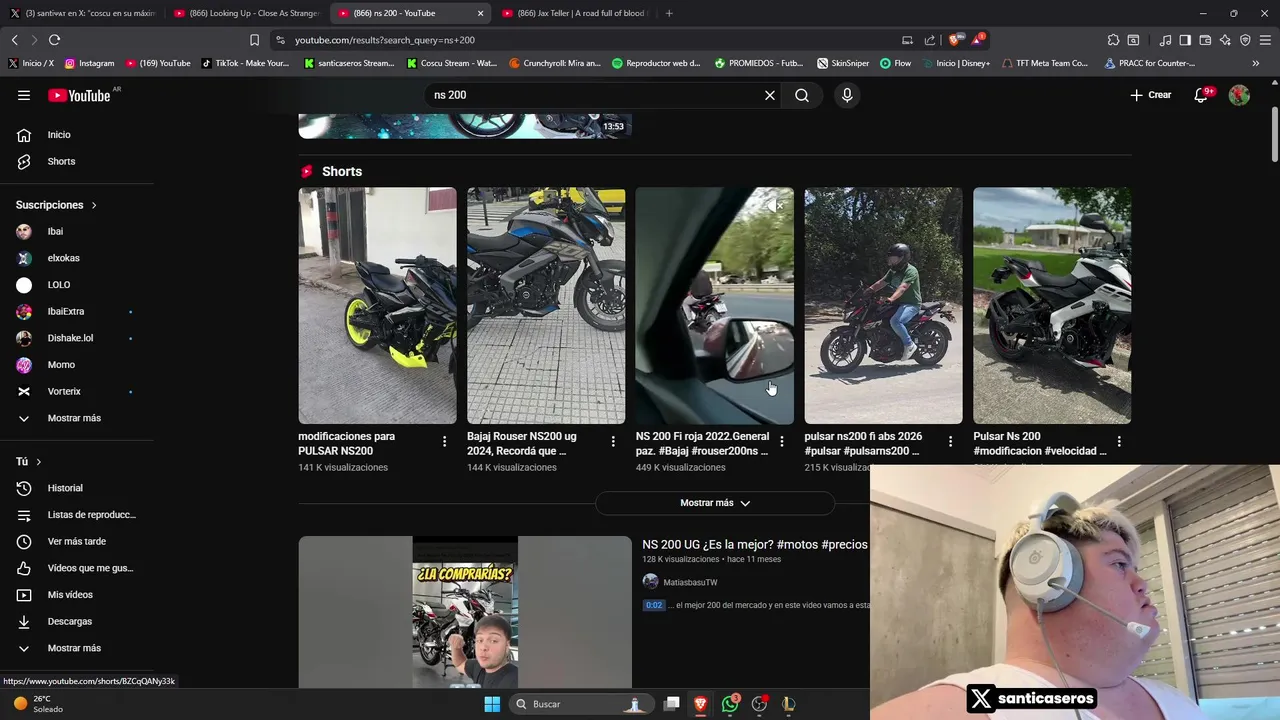Open the YouTube hamburger guide menu
The width and height of the screenshot is (1280, 720).
point(24,95)
